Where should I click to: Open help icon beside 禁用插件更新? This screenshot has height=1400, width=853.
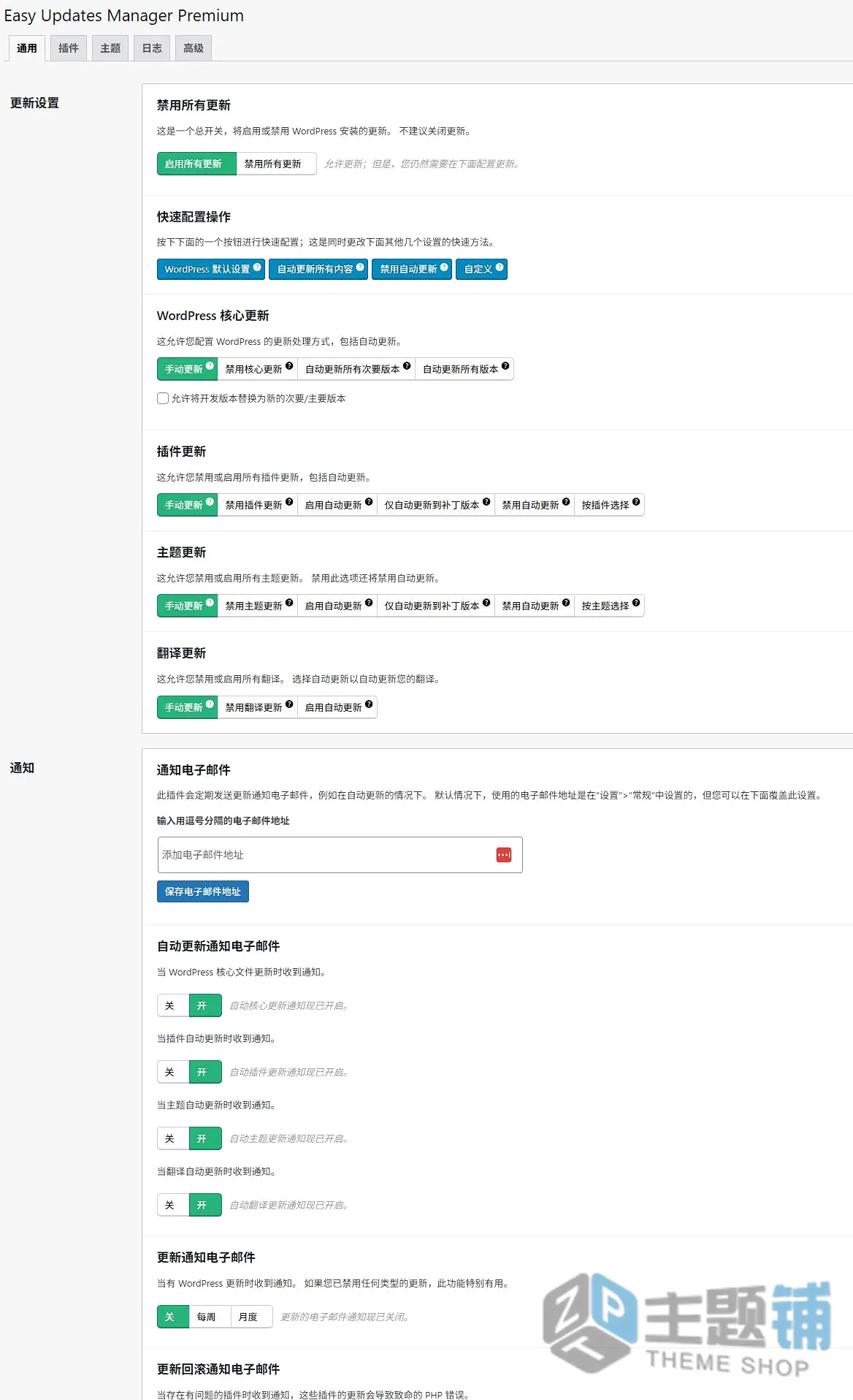click(x=289, y=502)
